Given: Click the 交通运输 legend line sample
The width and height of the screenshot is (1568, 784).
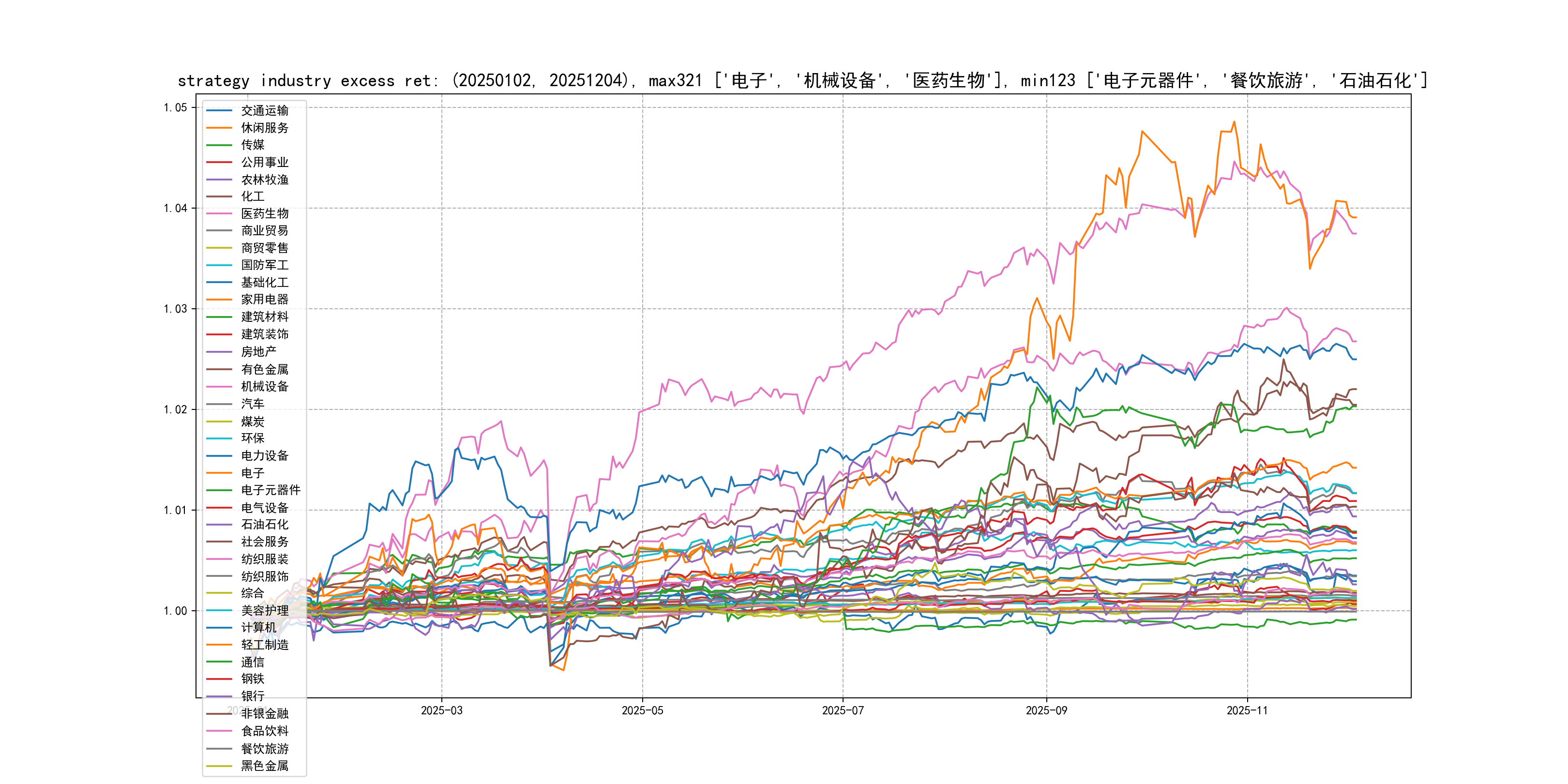Looking at the screenshot, I should (219, 111).
